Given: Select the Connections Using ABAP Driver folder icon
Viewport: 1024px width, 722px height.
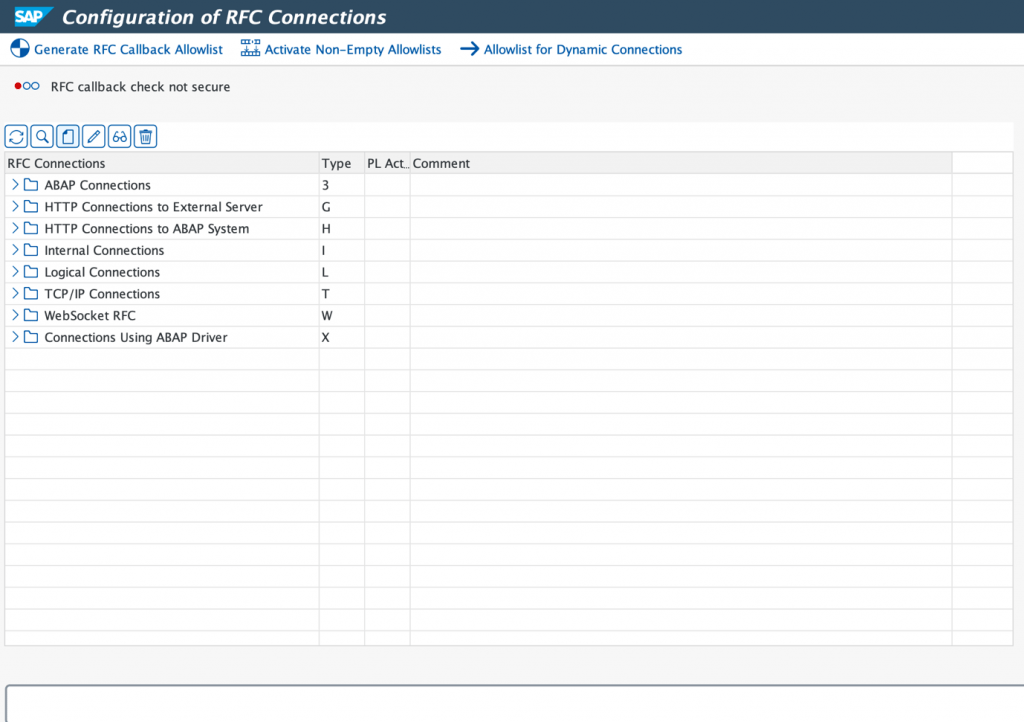Looking at the screenshot, I should pos(31,337).
